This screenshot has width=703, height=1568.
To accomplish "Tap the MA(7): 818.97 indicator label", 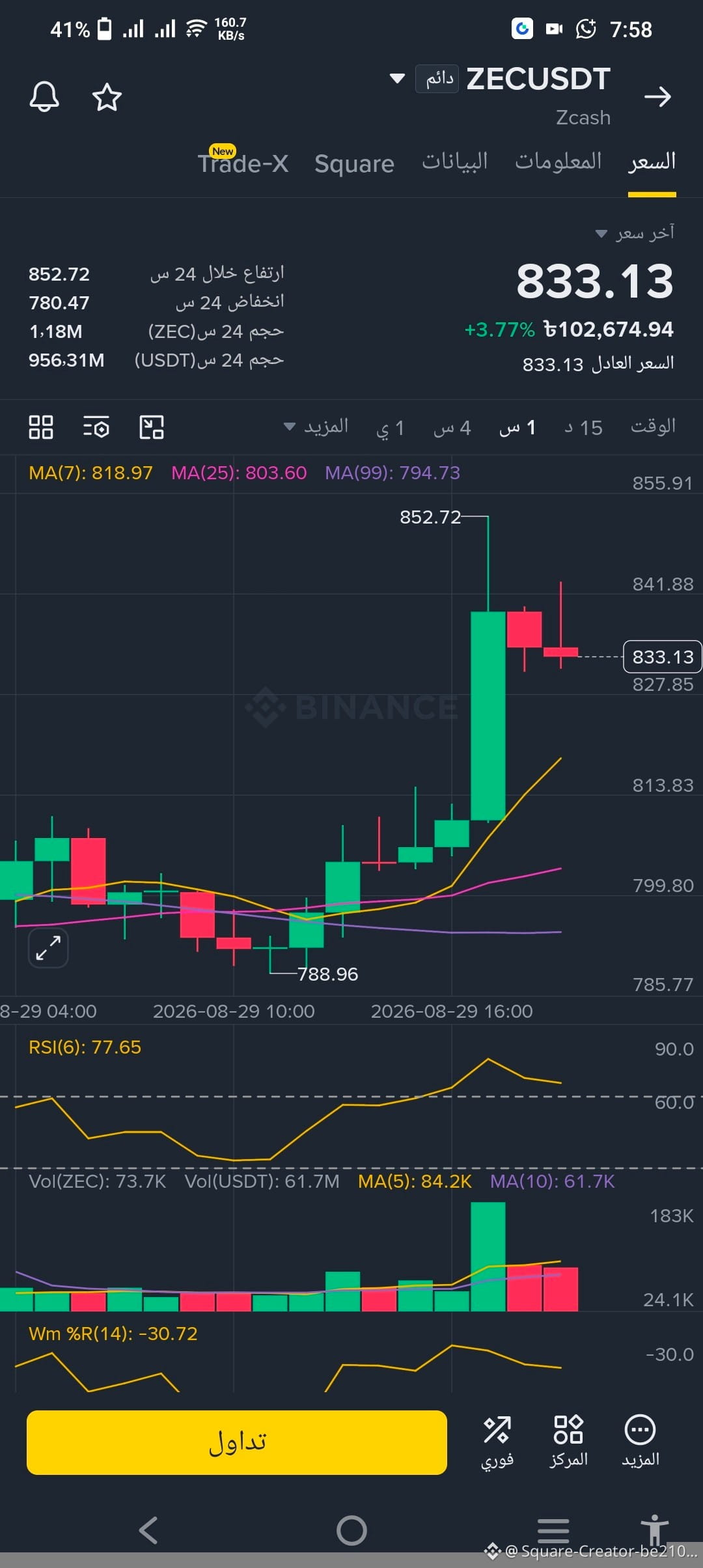I will [90, 473].
